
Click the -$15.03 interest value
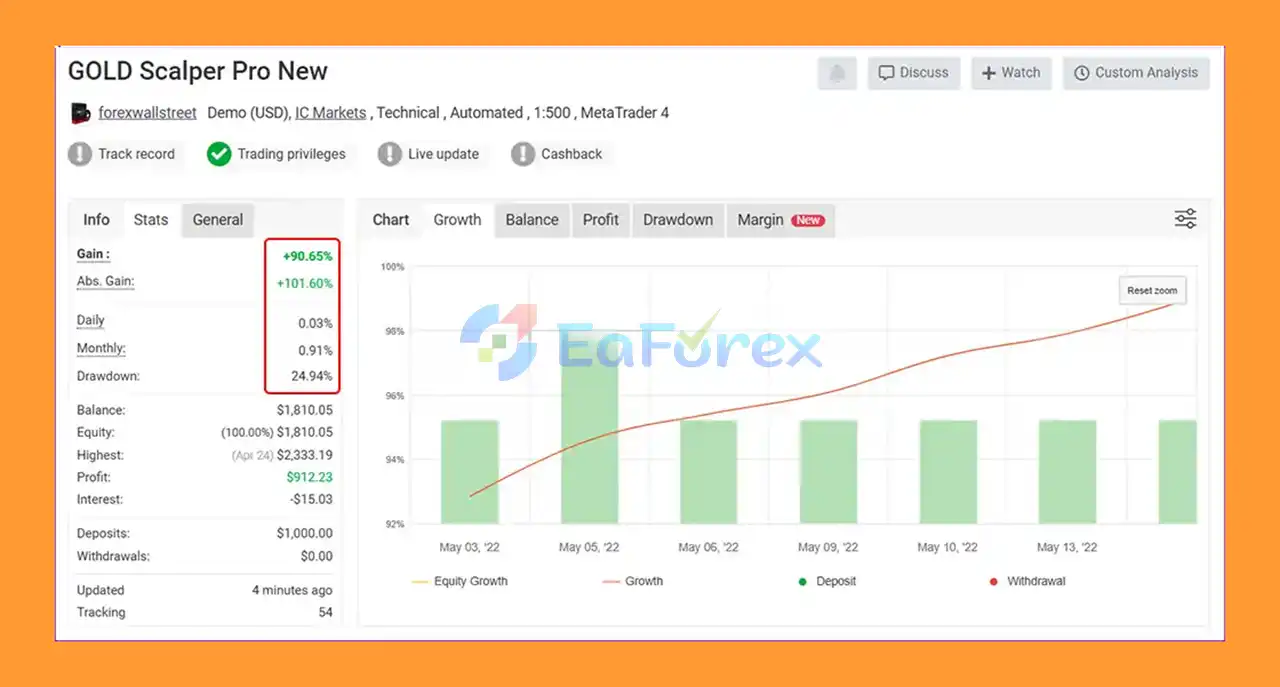click(x=311, y=499)
